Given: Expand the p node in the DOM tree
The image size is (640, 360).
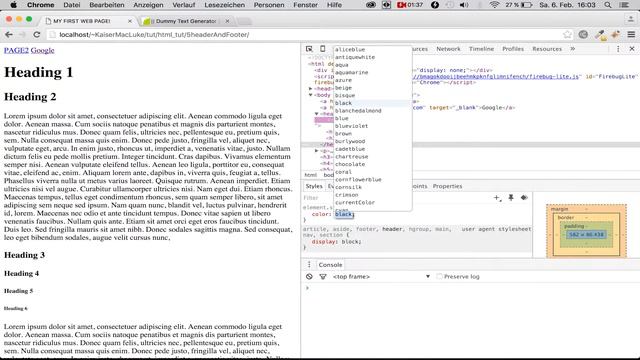Looking at the screenshot, I should pos(316,151).
